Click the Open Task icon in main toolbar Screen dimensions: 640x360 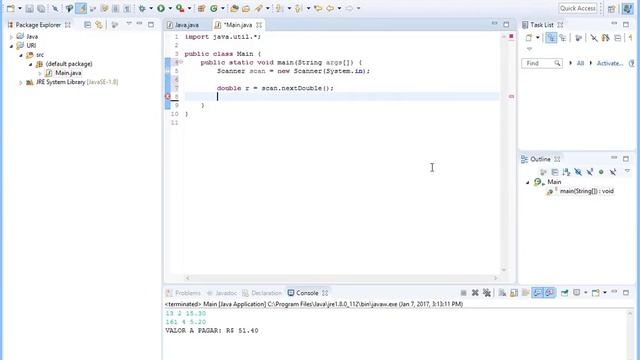coord(246,8)
